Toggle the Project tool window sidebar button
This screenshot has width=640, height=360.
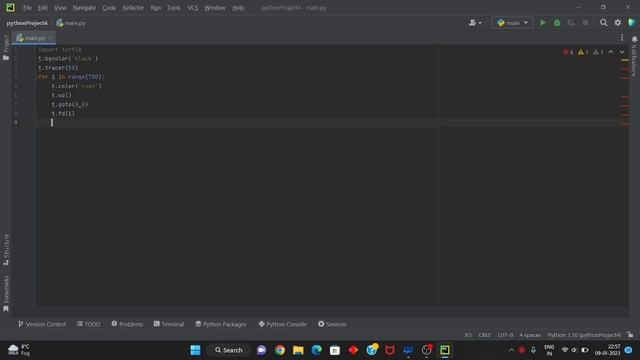coord(6,48)
